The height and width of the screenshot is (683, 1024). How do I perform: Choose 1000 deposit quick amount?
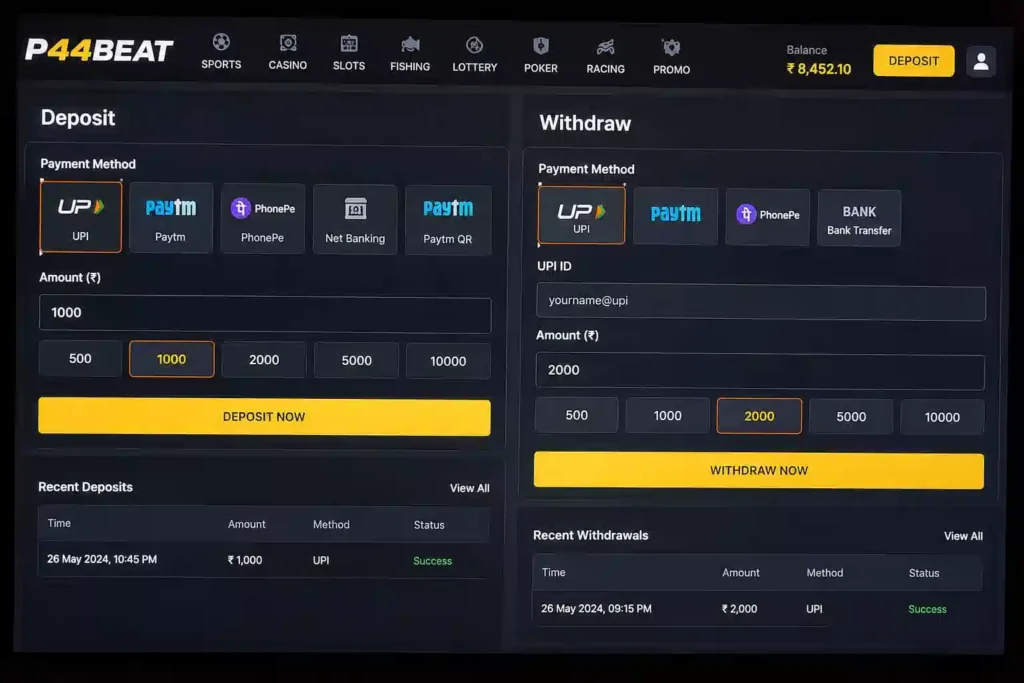coord(172,359)
